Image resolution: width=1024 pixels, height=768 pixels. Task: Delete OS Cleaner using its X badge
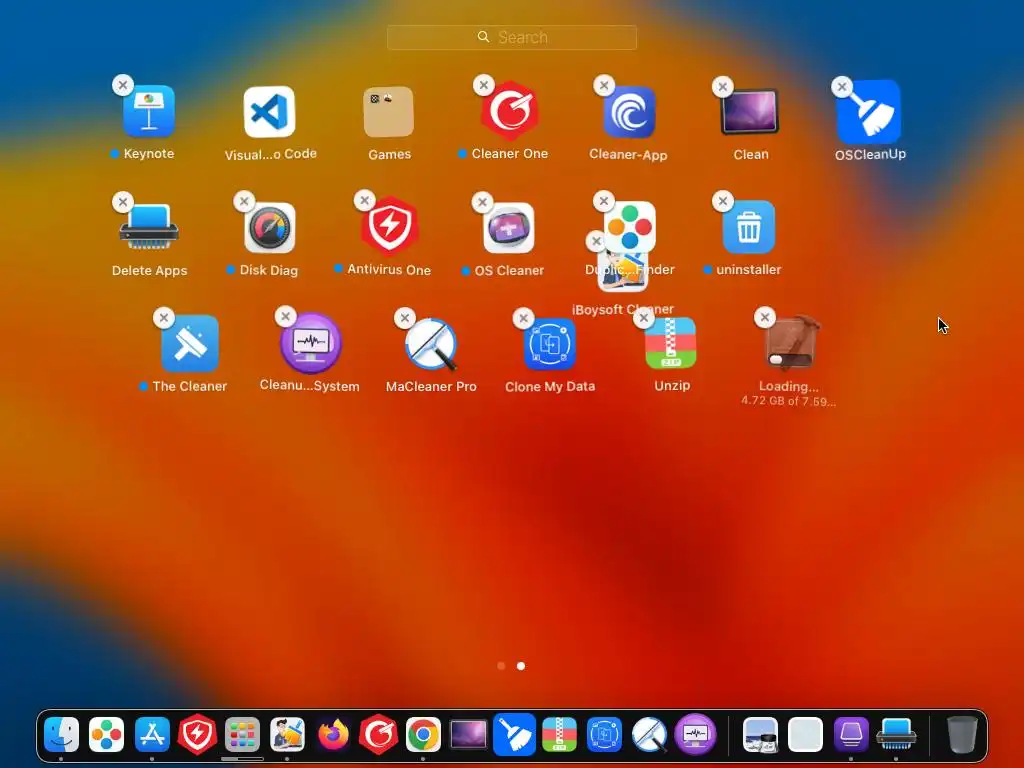(482, 202)
